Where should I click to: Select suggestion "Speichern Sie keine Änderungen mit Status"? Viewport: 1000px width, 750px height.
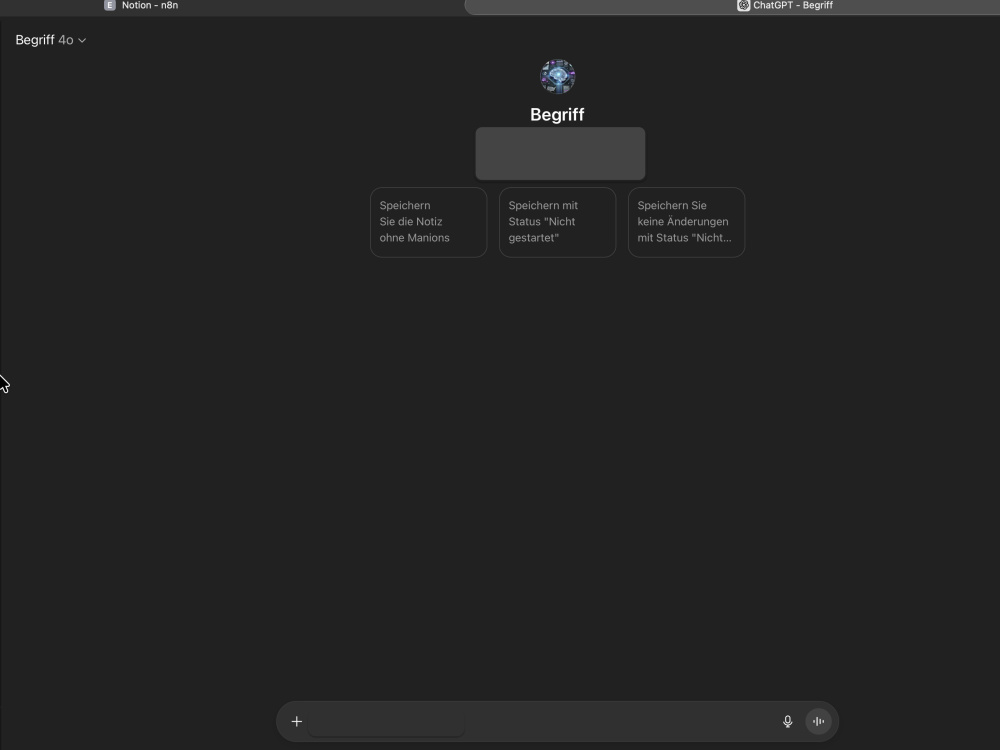click(x=686, y=222)
